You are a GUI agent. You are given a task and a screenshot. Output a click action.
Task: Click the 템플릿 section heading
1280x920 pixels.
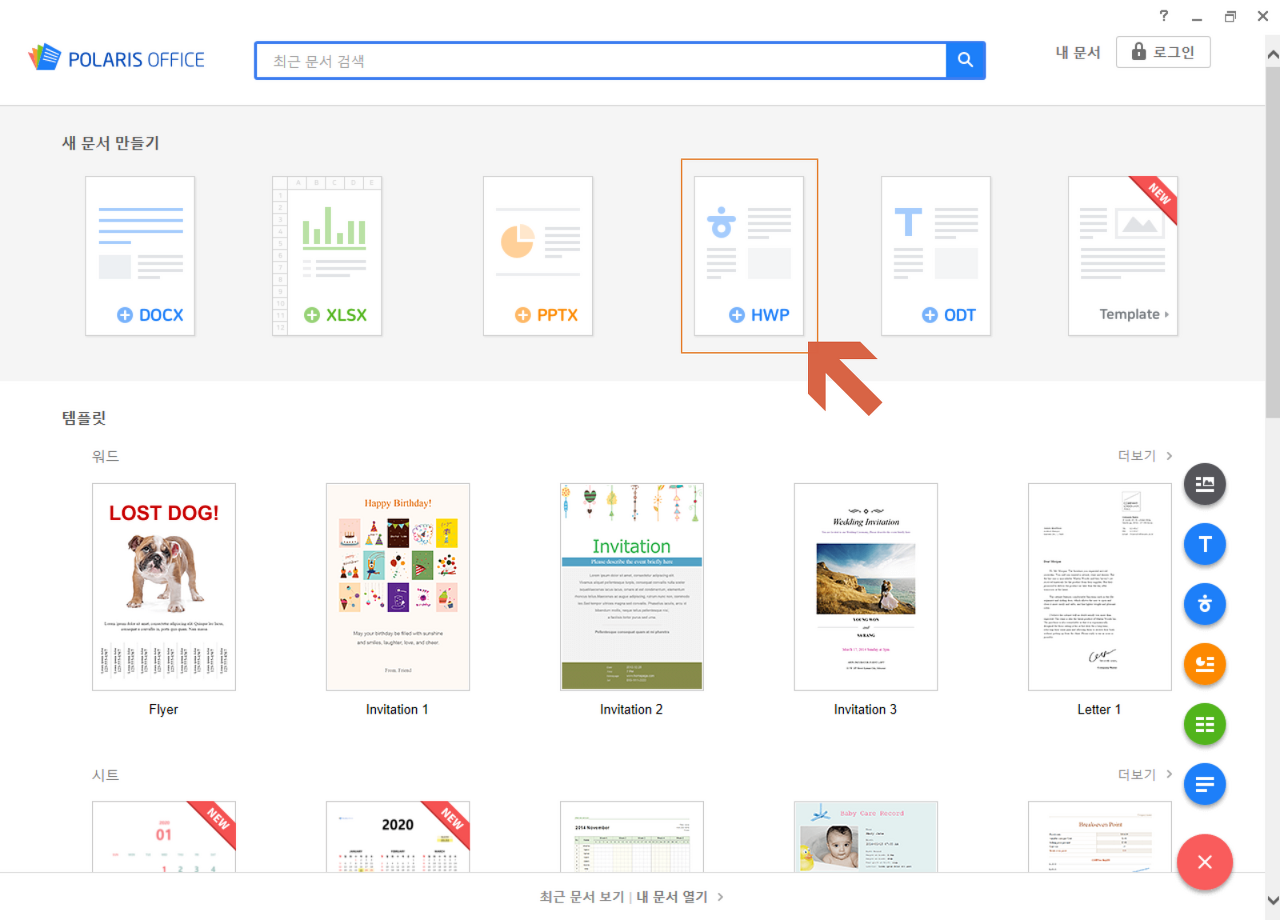pyautogui.click(x=84, y=418)
